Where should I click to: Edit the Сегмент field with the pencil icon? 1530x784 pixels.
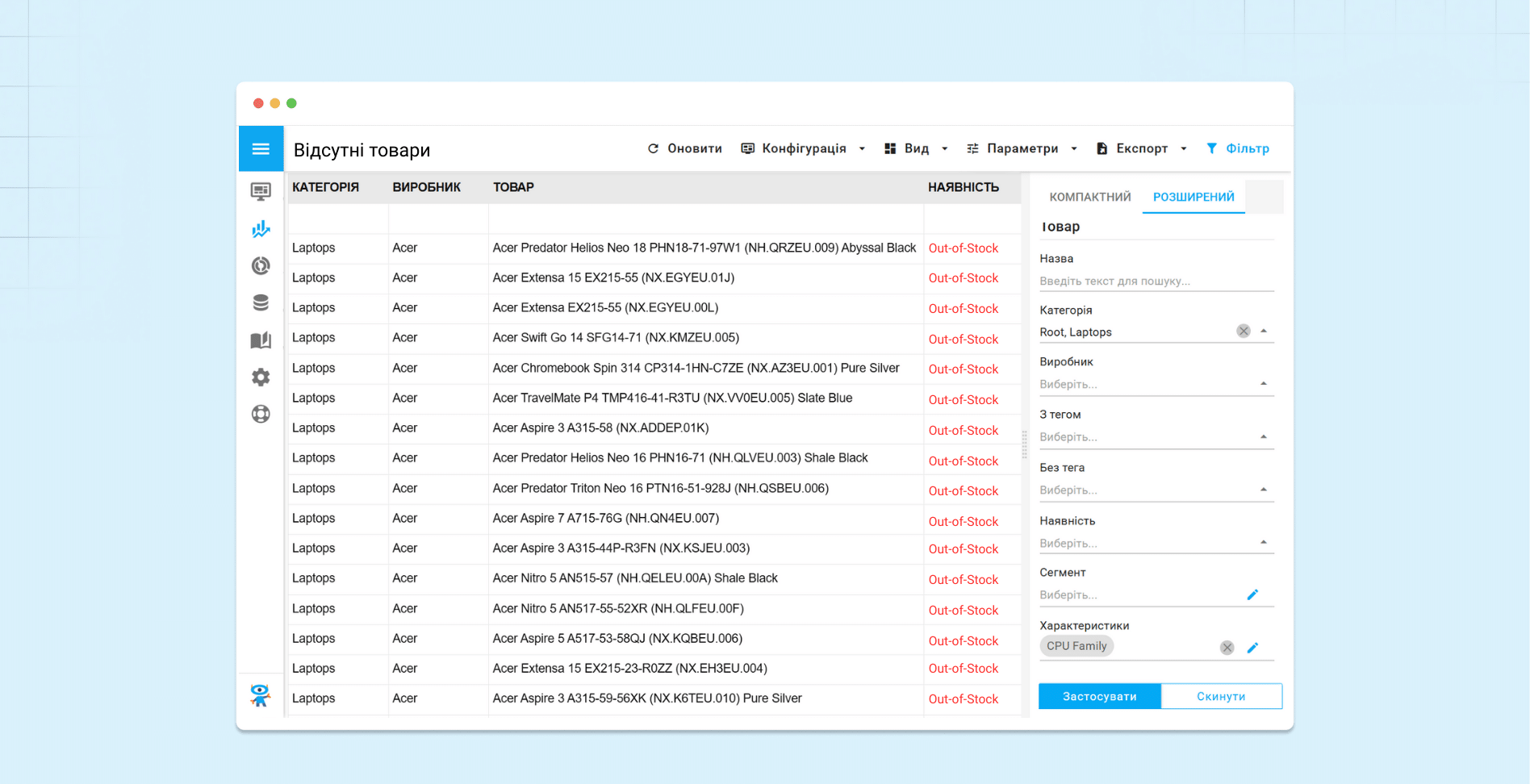pos(1252,595)
